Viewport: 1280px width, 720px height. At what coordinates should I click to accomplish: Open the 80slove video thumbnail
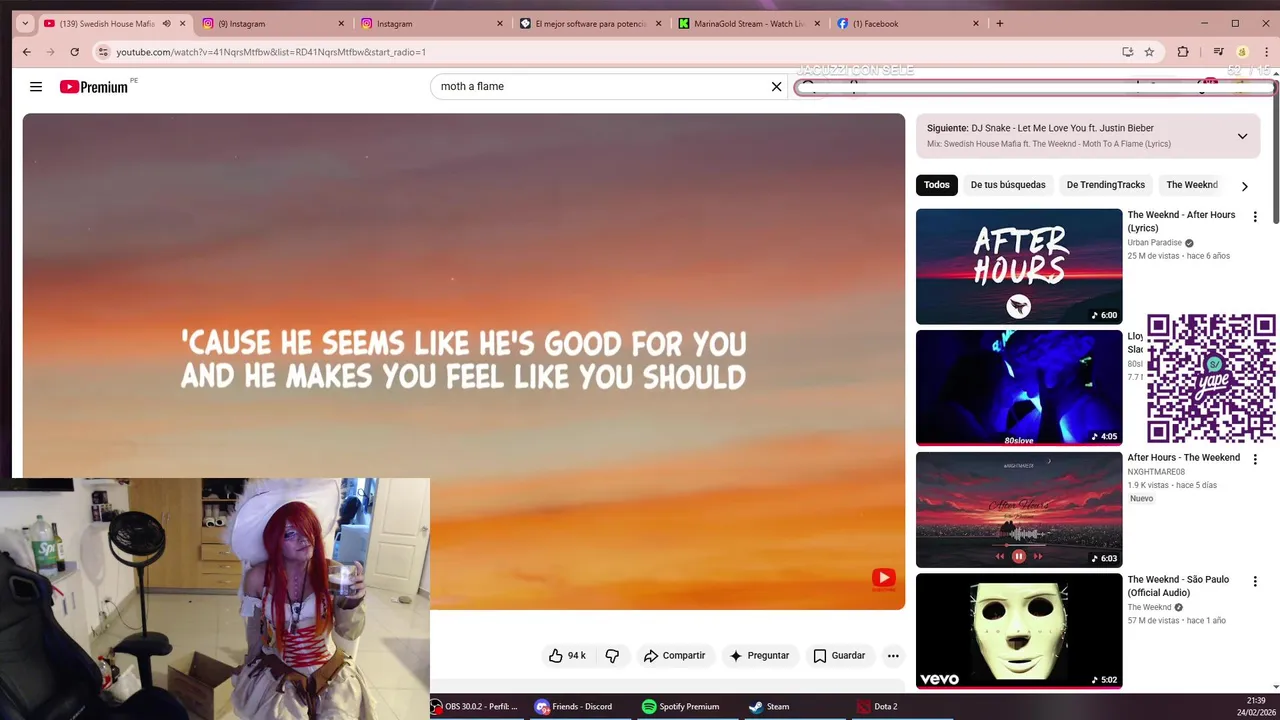tap(1019, 388)
